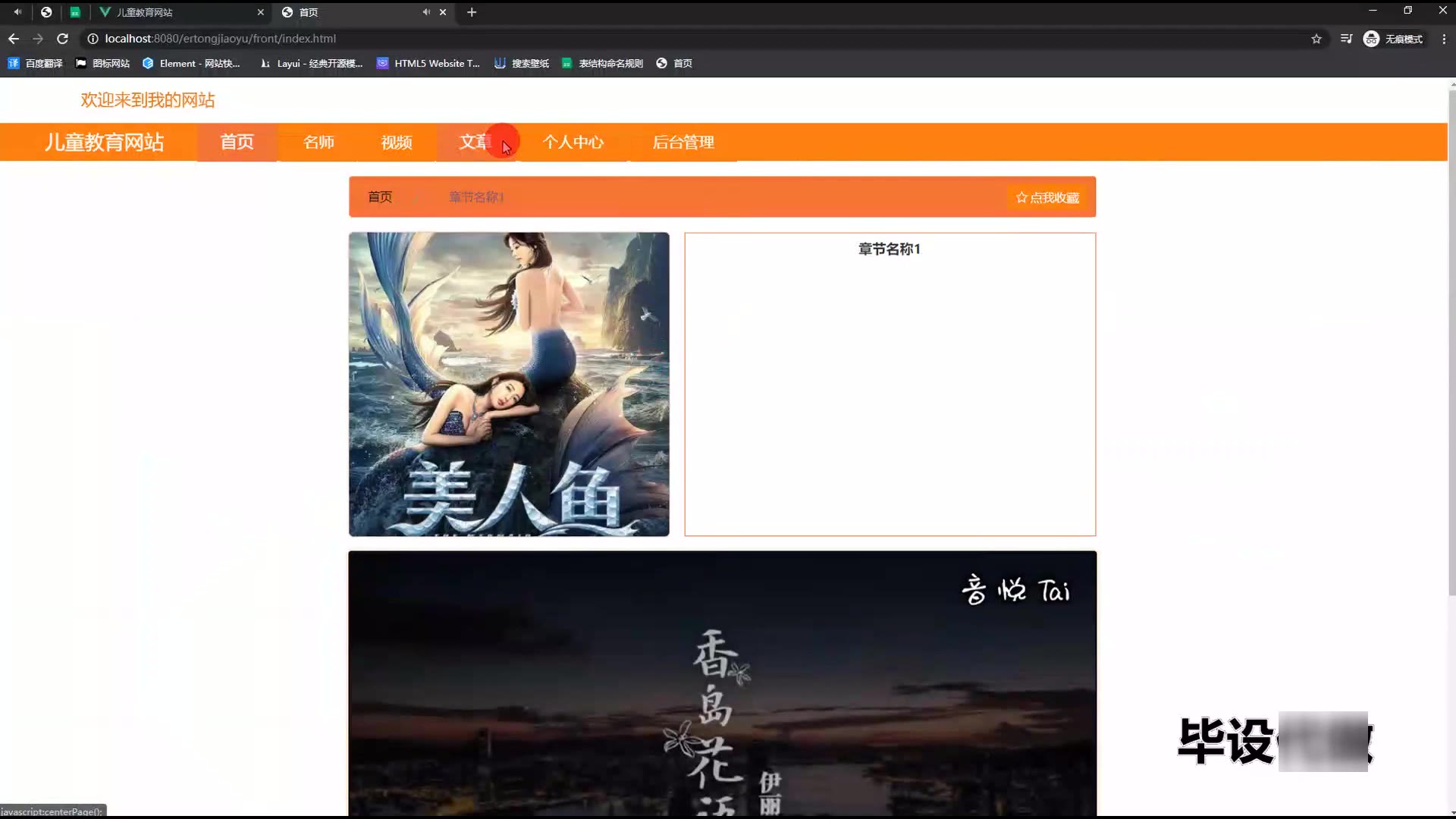The height and width of the screenshot is (819, 1456).
Task: Open the 后台管理 link
Action: tap(683, 143)
